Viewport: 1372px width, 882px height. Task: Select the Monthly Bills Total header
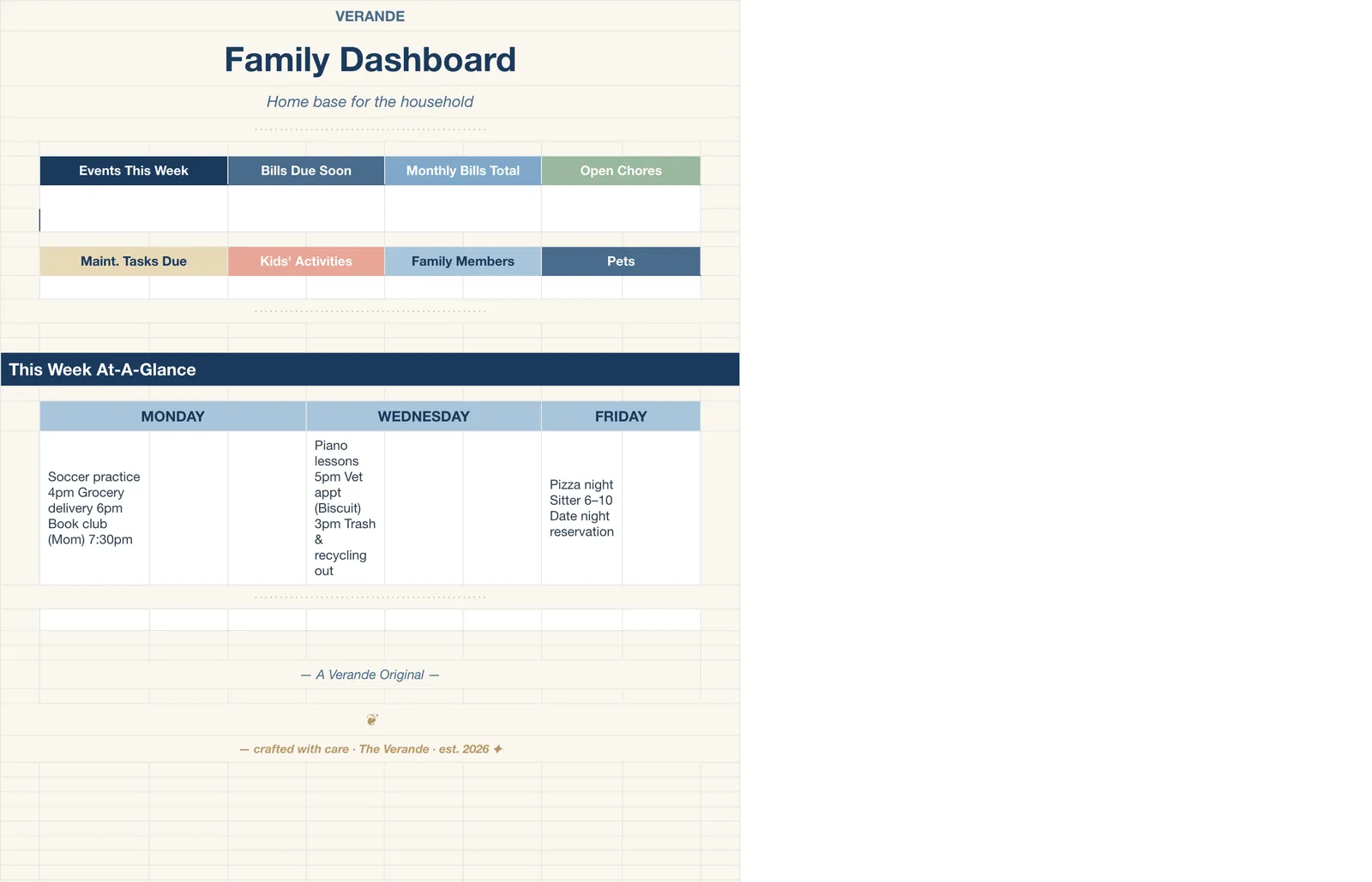point(463,171)
